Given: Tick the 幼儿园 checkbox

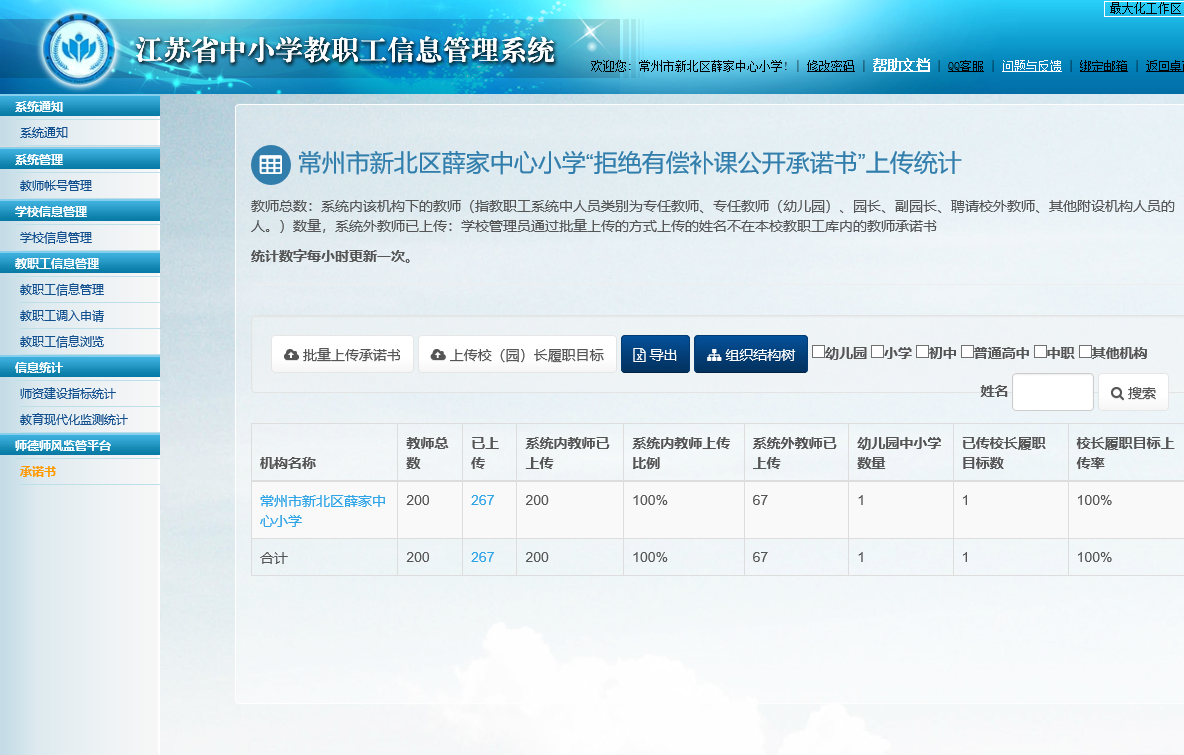Looking at the screenshot, I should click(x=818, y=352).
